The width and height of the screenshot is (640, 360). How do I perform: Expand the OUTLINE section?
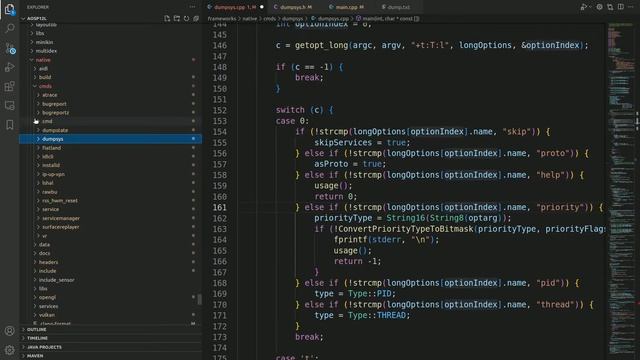pos(110,329)
